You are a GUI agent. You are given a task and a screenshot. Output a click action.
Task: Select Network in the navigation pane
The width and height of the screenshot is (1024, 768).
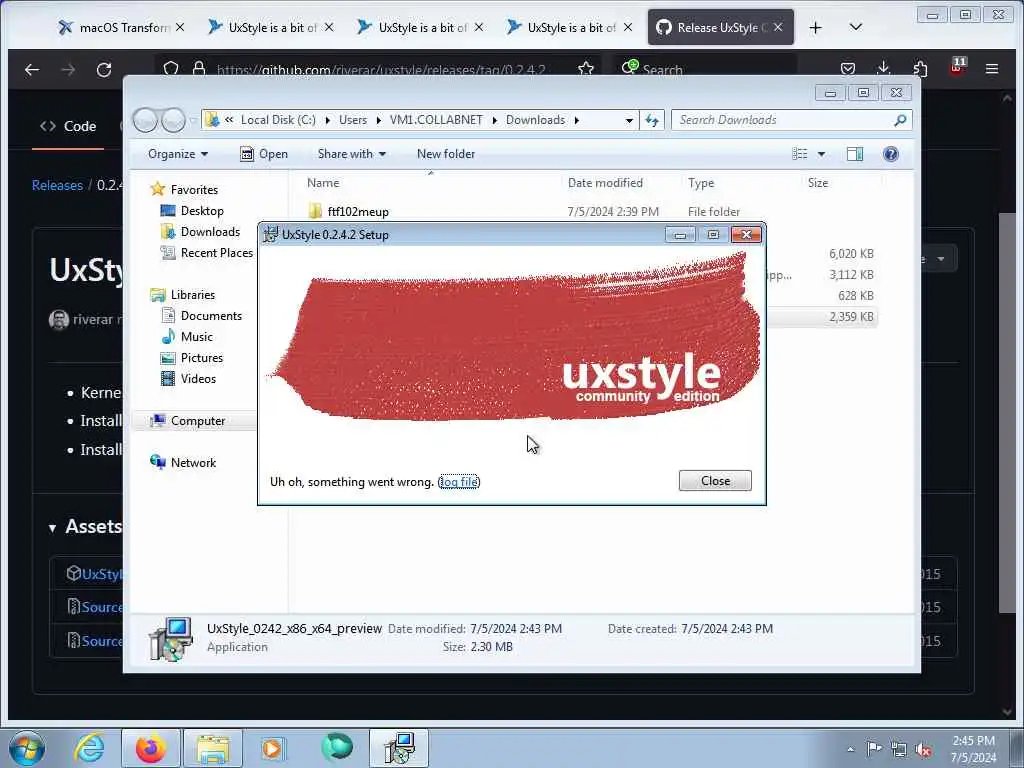tap(193, 463)
